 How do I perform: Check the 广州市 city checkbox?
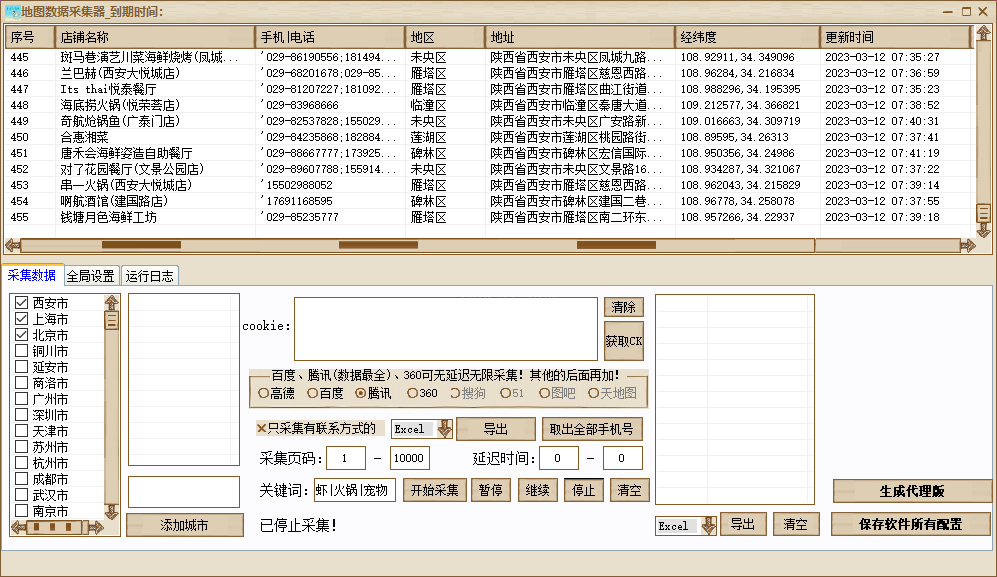[21, 399]
